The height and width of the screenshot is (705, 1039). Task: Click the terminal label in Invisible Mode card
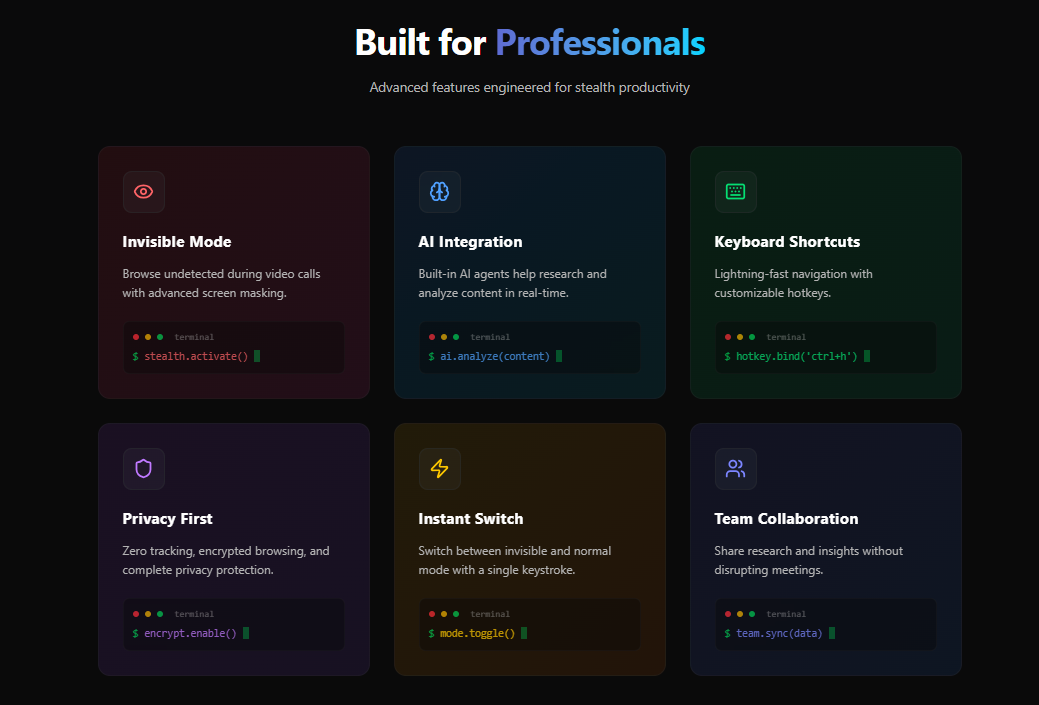click(x=194, y=337)
